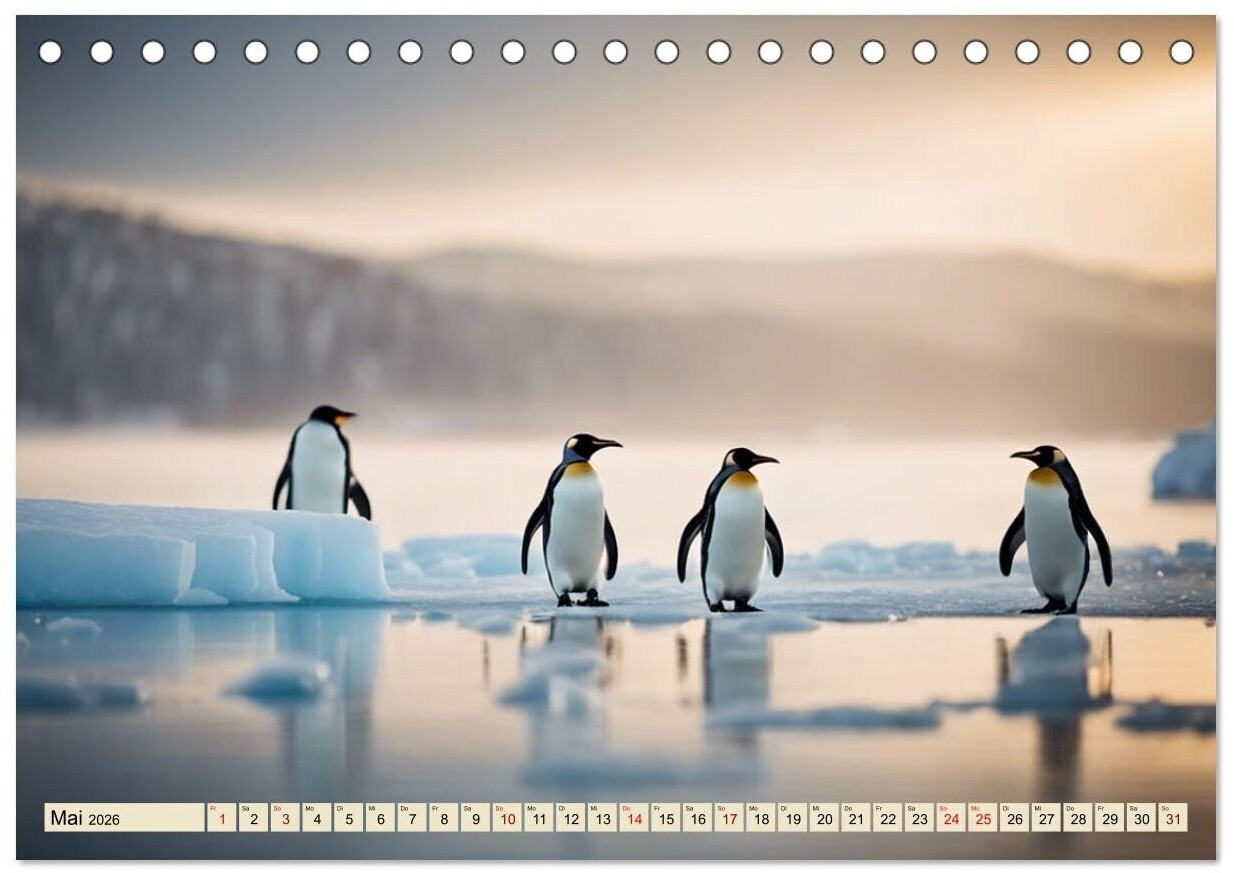
Task: Select the second penguin from the left
Action: point(574,522)
